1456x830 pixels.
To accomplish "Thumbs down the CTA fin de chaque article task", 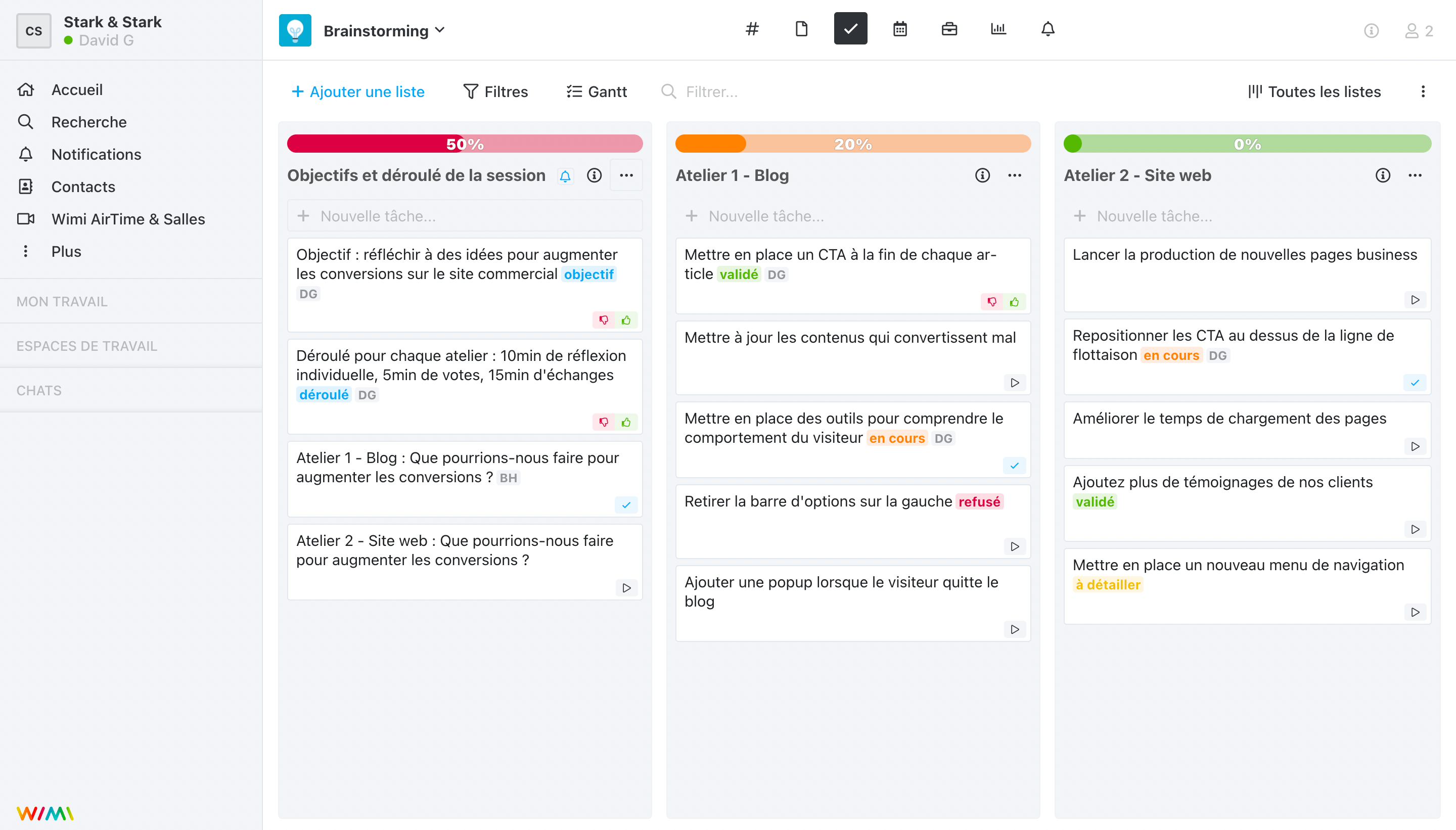I will tap(992, 302).
